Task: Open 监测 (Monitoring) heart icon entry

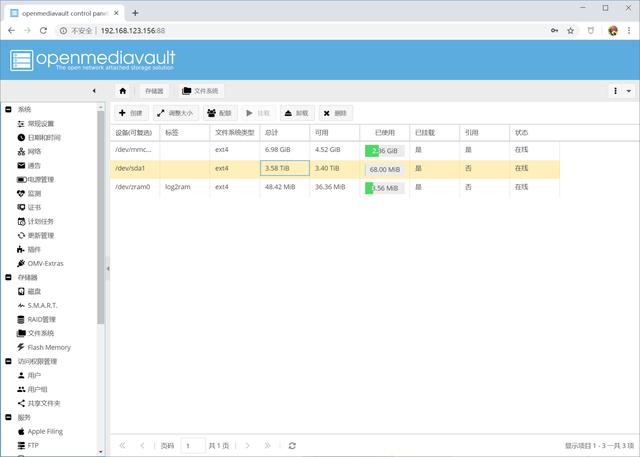Action: click(x=29, y=193)
